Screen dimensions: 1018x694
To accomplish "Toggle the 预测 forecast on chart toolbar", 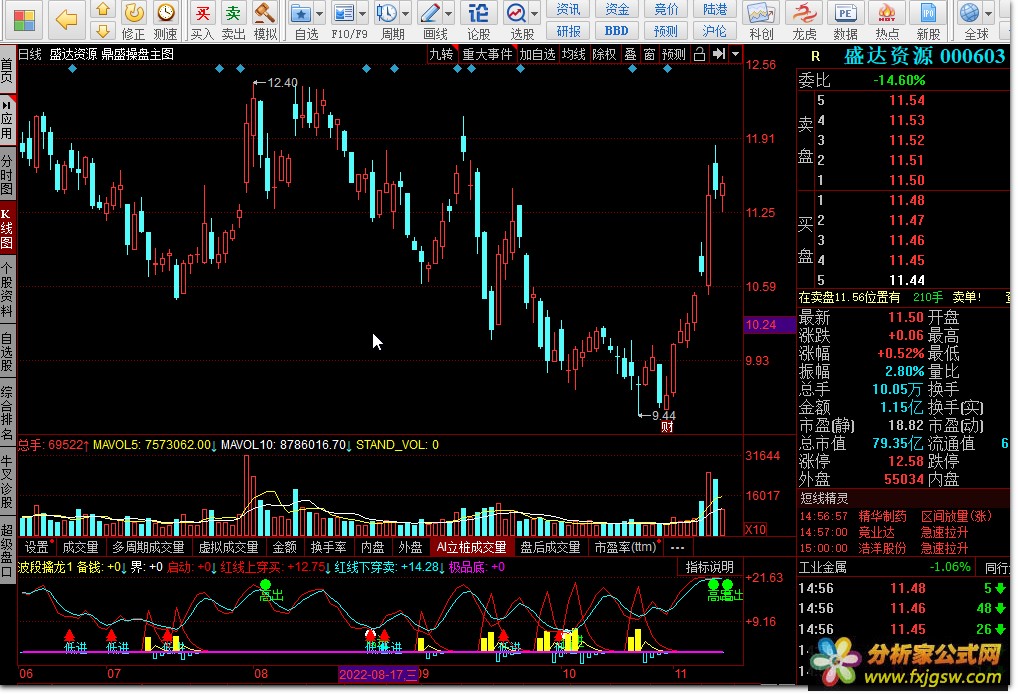I will (x=674, y=54).
